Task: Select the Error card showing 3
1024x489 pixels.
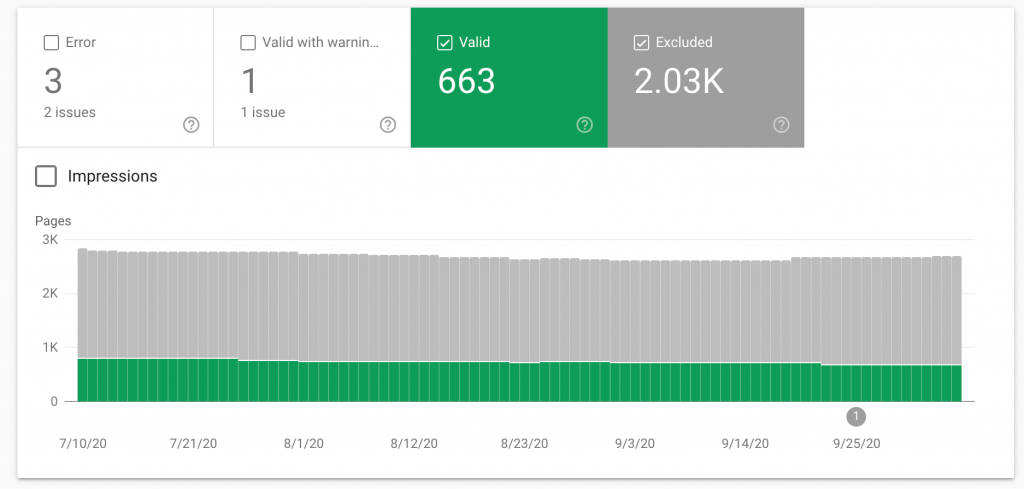Action: 116,78
